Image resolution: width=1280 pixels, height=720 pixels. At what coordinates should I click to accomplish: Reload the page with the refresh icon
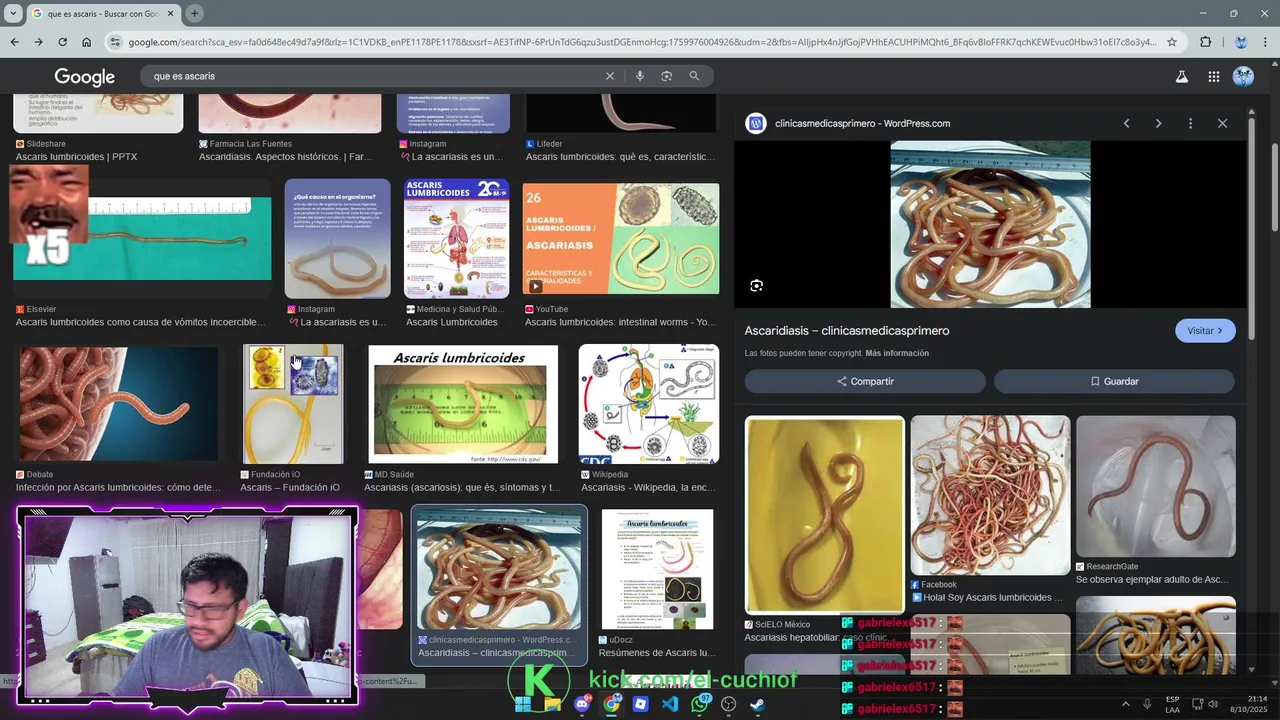(x=62, y=42)
